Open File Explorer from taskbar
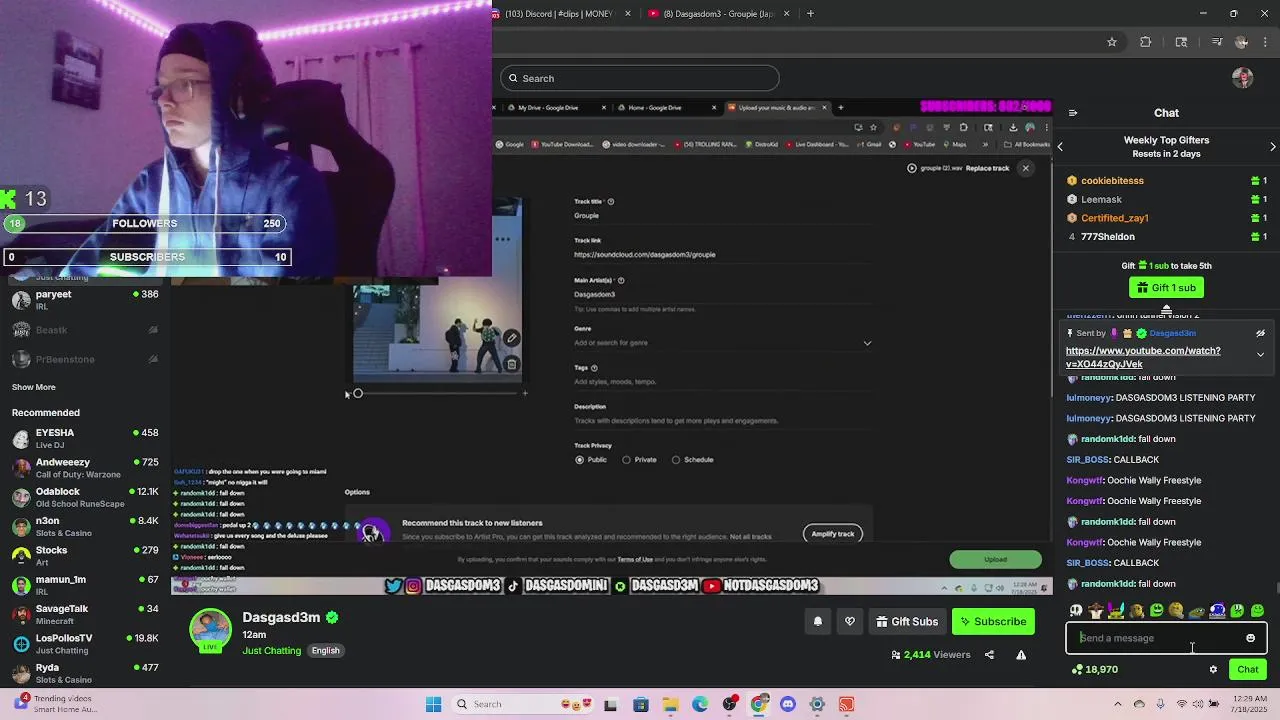Image resolution: width=1280 pixels, height=720 pixels. pos(670,704)
